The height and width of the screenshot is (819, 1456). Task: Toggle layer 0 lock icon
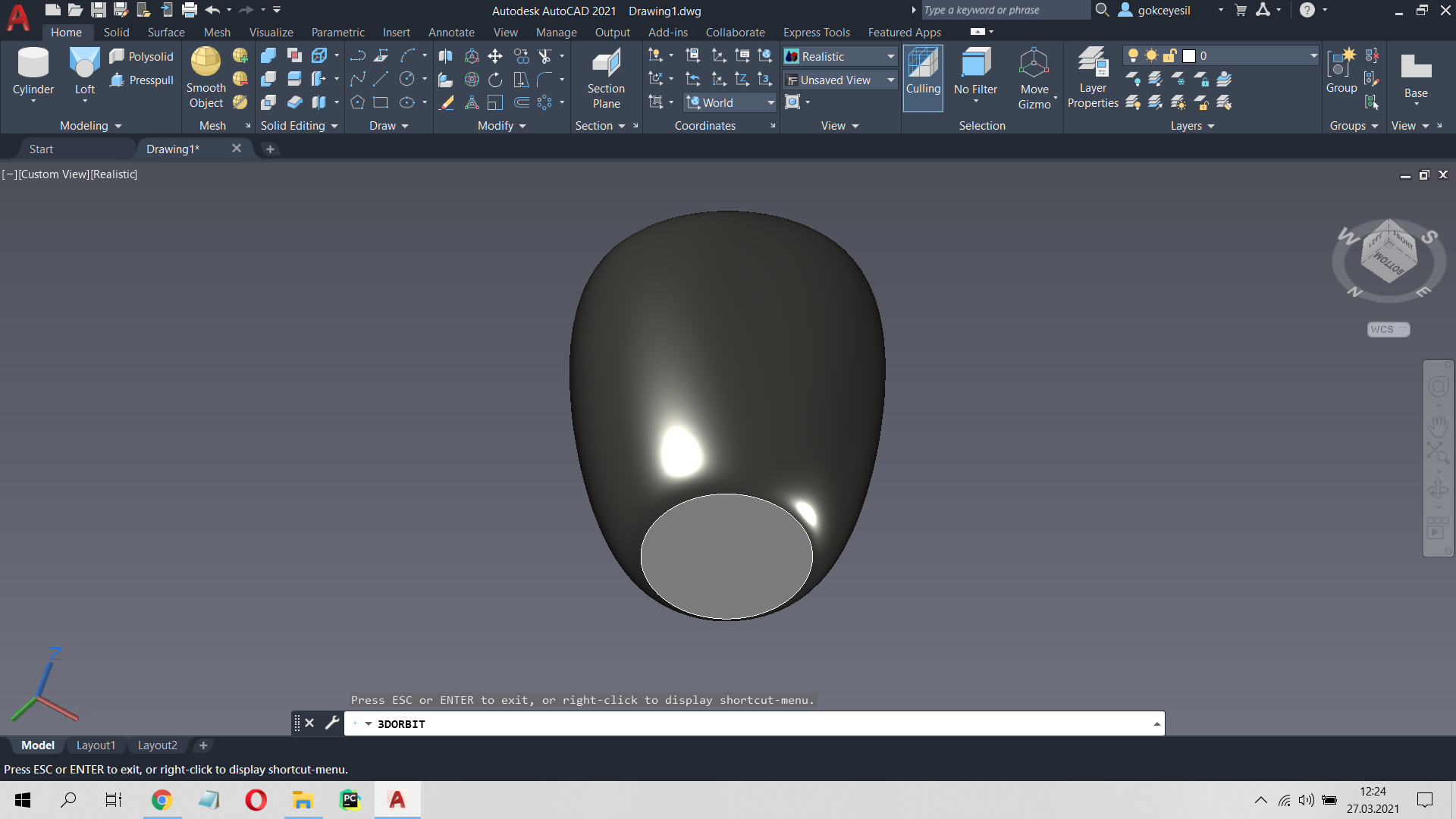(x=1169, y=55)
